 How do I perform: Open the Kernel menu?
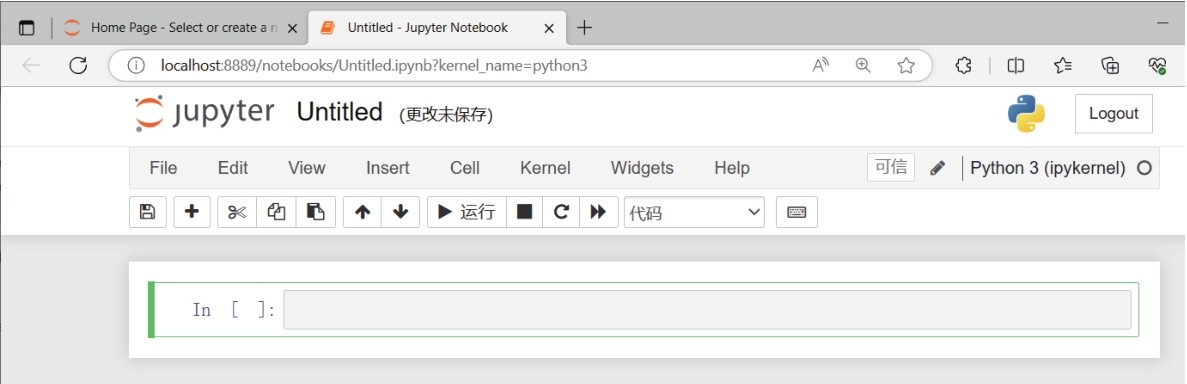click(x=545, y=167)
